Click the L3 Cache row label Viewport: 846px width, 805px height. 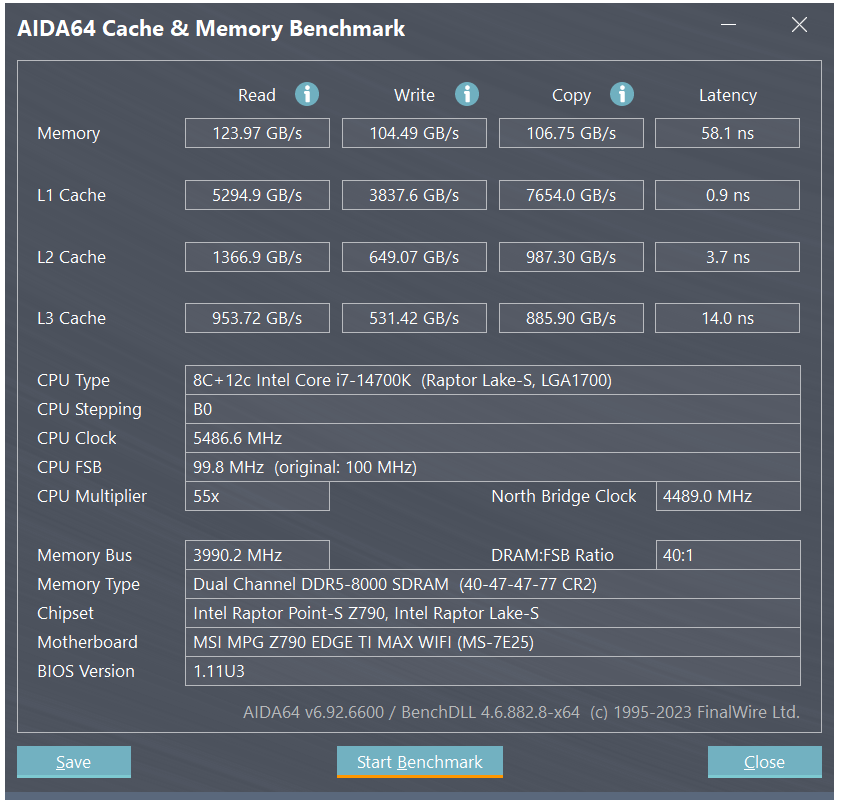71,318
